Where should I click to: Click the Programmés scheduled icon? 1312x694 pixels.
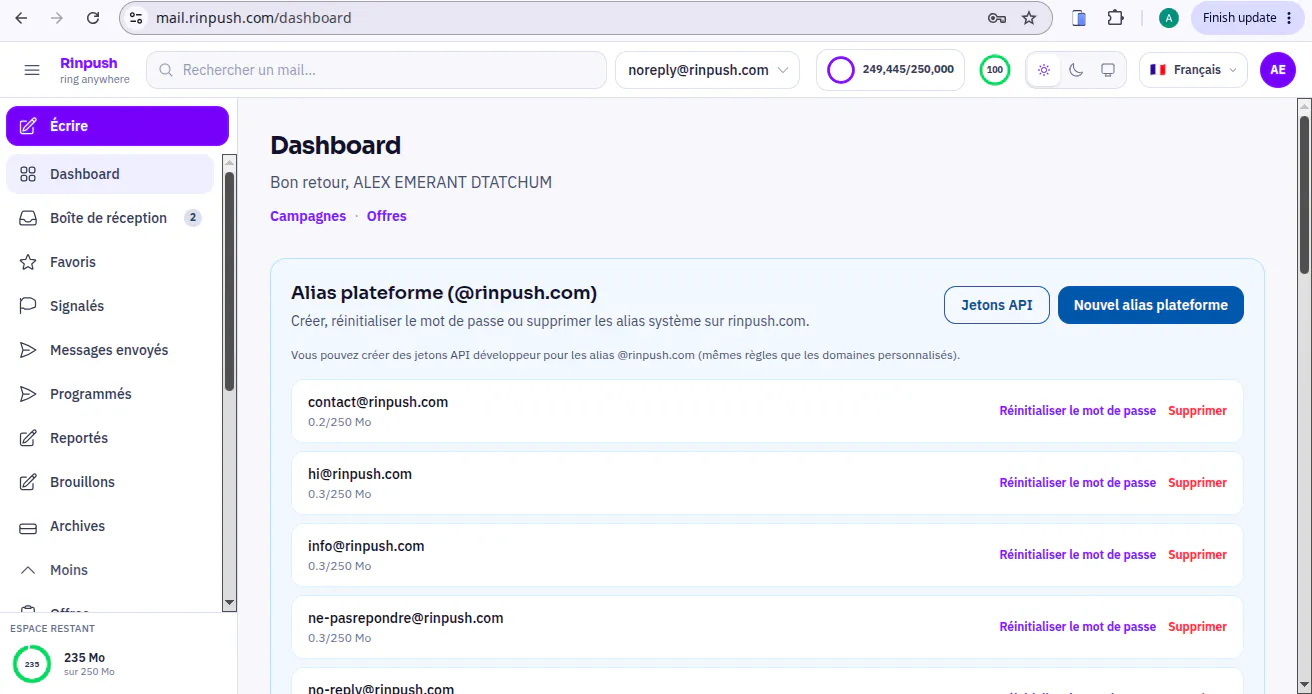click(x=29, y=394)
